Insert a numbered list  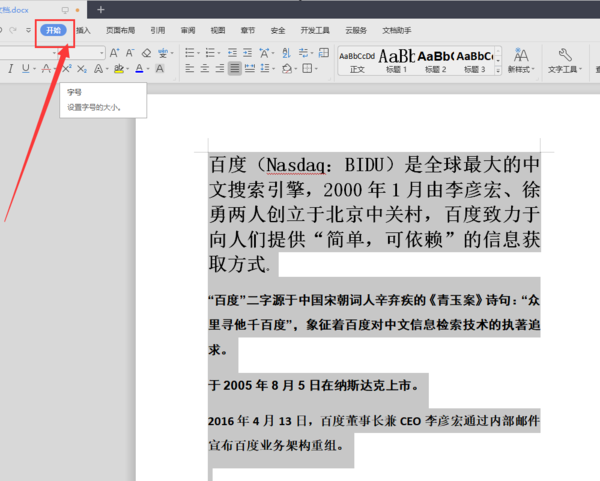click(210, 52)
